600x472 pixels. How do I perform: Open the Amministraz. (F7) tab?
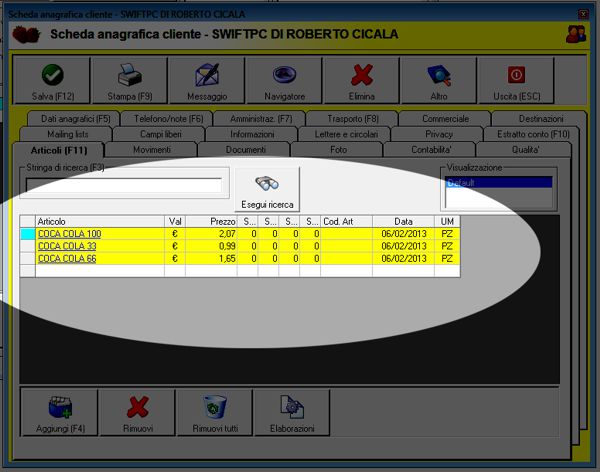click(261, 119)
